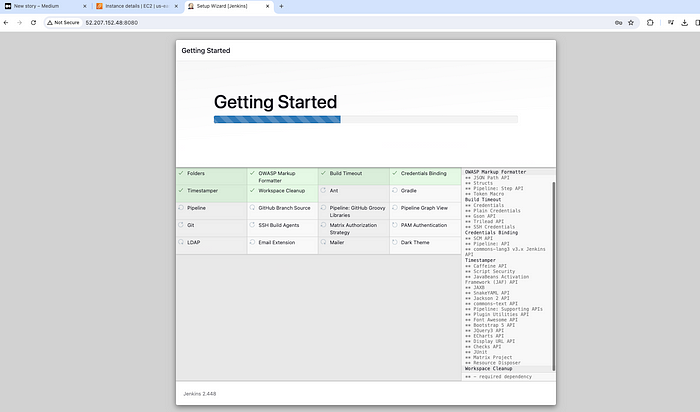Click the browser back arrow
This screenshot has height=412, width=700.
click(x=6, y=22)
